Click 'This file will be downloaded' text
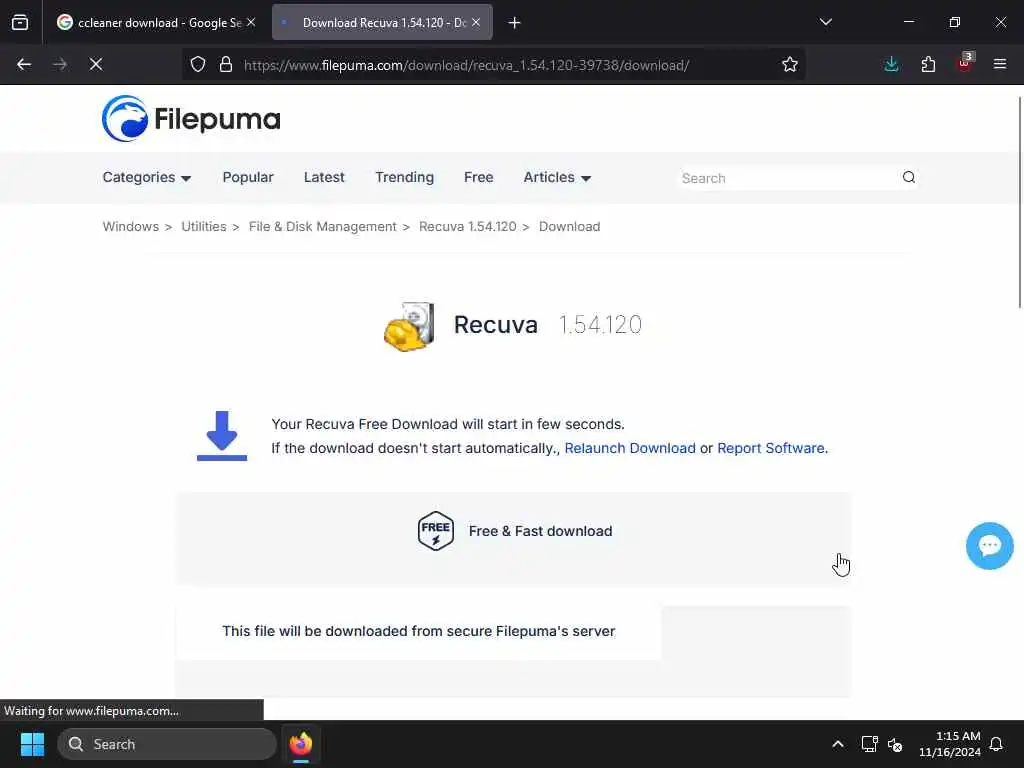Screen dimensions: 1024x768 [x=419, y=631]
